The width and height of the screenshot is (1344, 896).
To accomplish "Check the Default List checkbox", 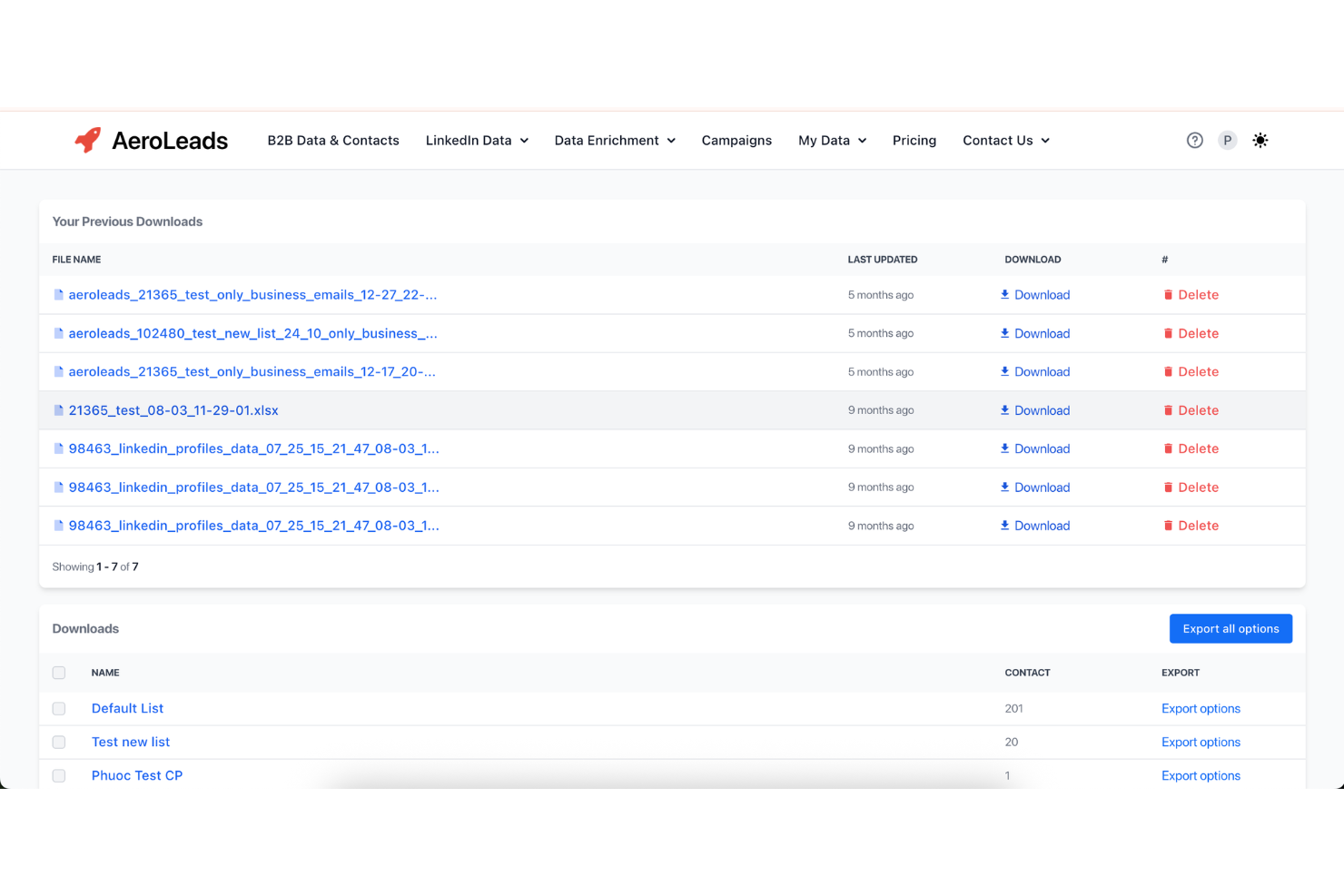I will coord(59,708).
